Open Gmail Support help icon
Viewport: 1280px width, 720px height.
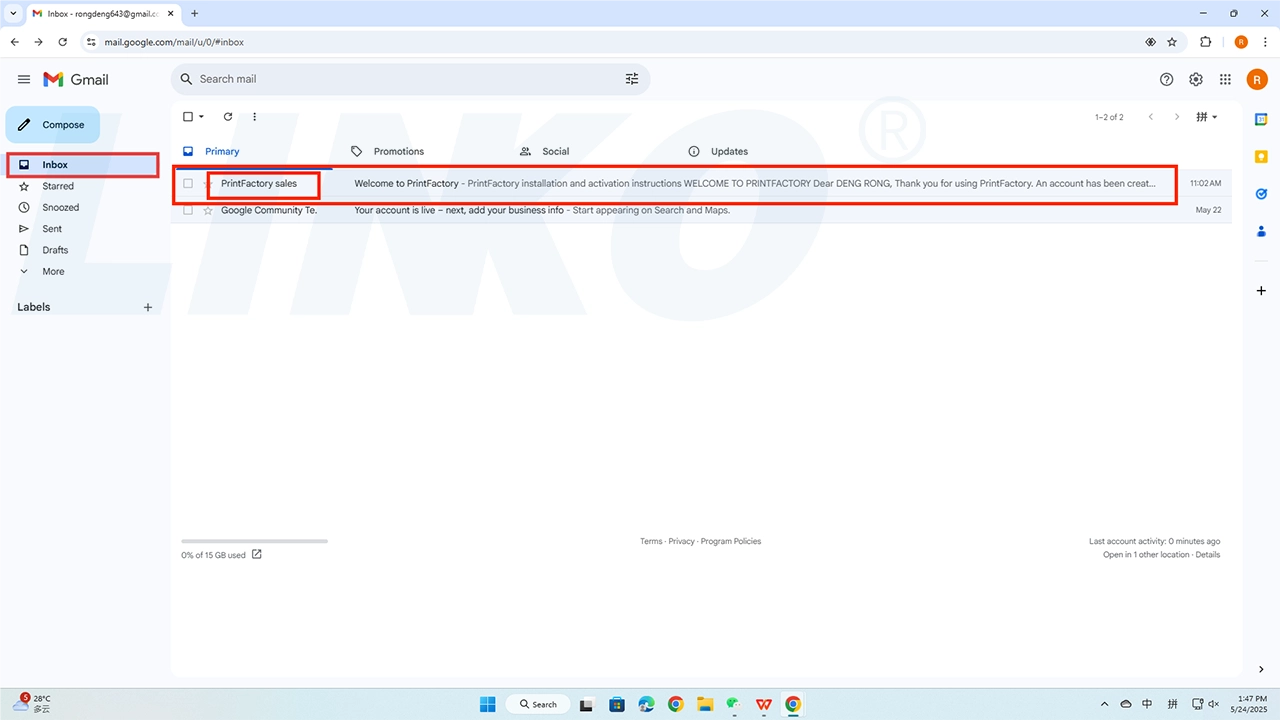(x=1166, y=80)
